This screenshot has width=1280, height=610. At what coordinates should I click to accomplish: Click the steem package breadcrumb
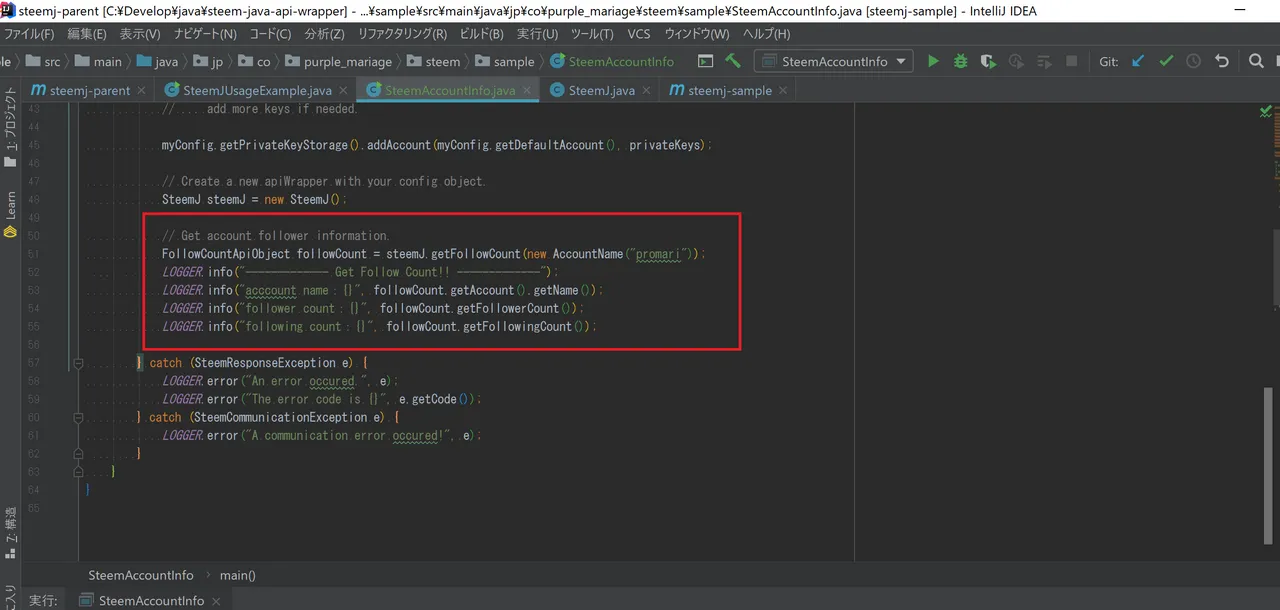pyautogui.click(x=433, y=61)
